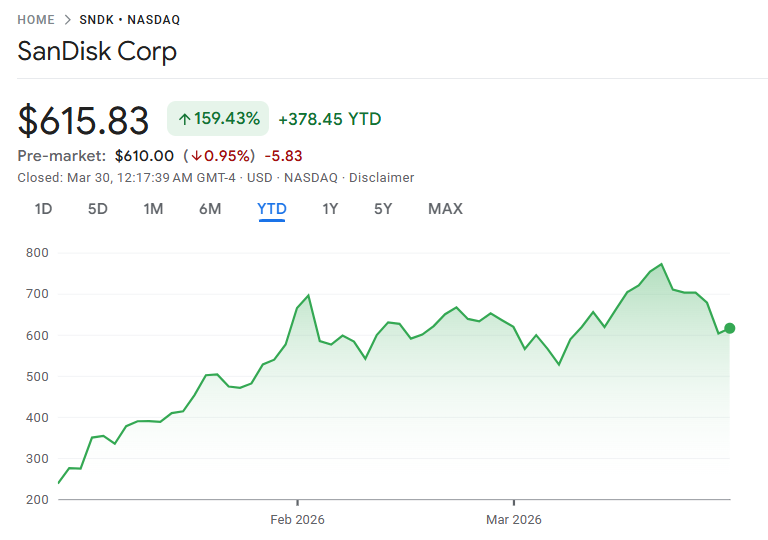Click the $615.83 price value
The height and width of the screenshot is (540, 768).
84,120
